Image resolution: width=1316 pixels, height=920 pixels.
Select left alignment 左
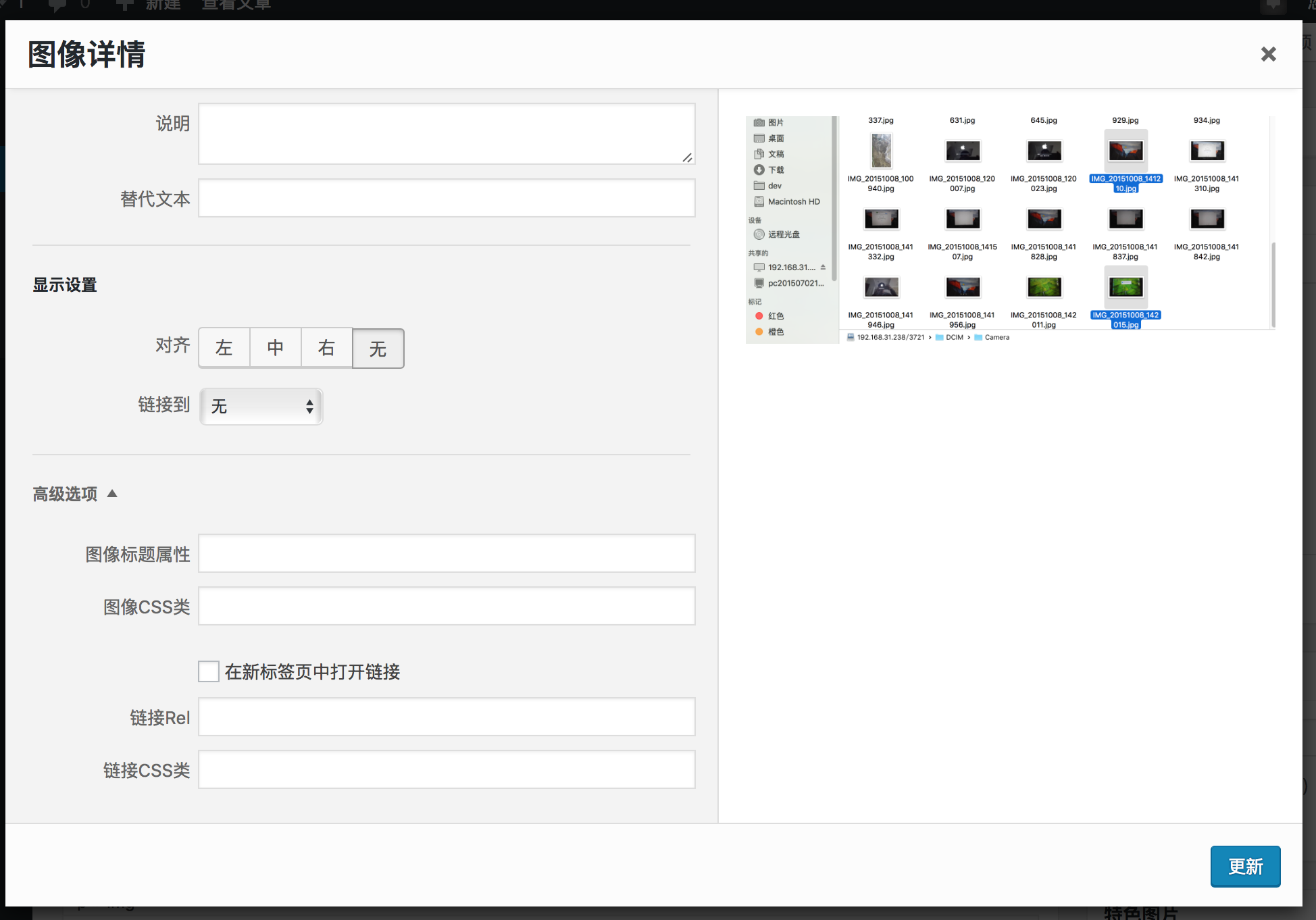[224, 348]
